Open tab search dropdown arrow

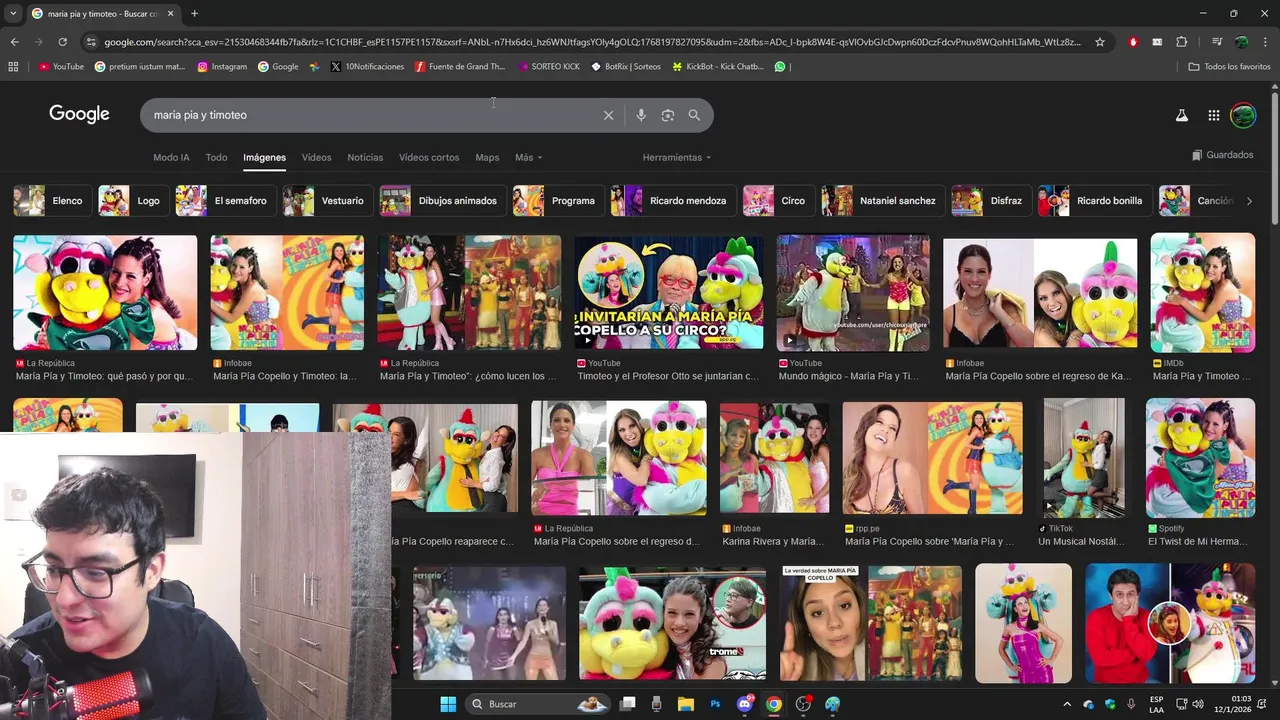tap(13, 14)
